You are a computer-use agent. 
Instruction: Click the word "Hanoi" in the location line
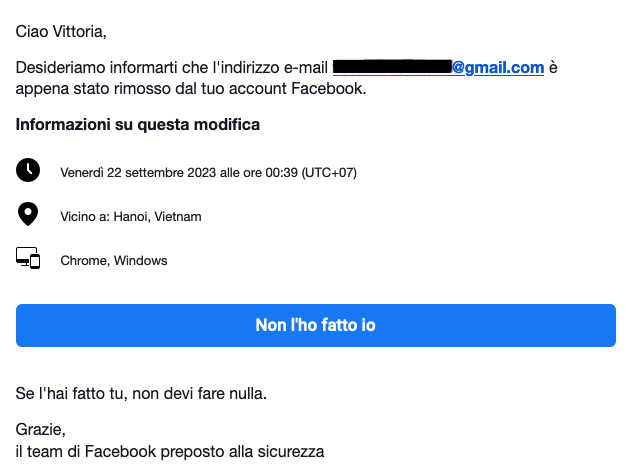131,217
